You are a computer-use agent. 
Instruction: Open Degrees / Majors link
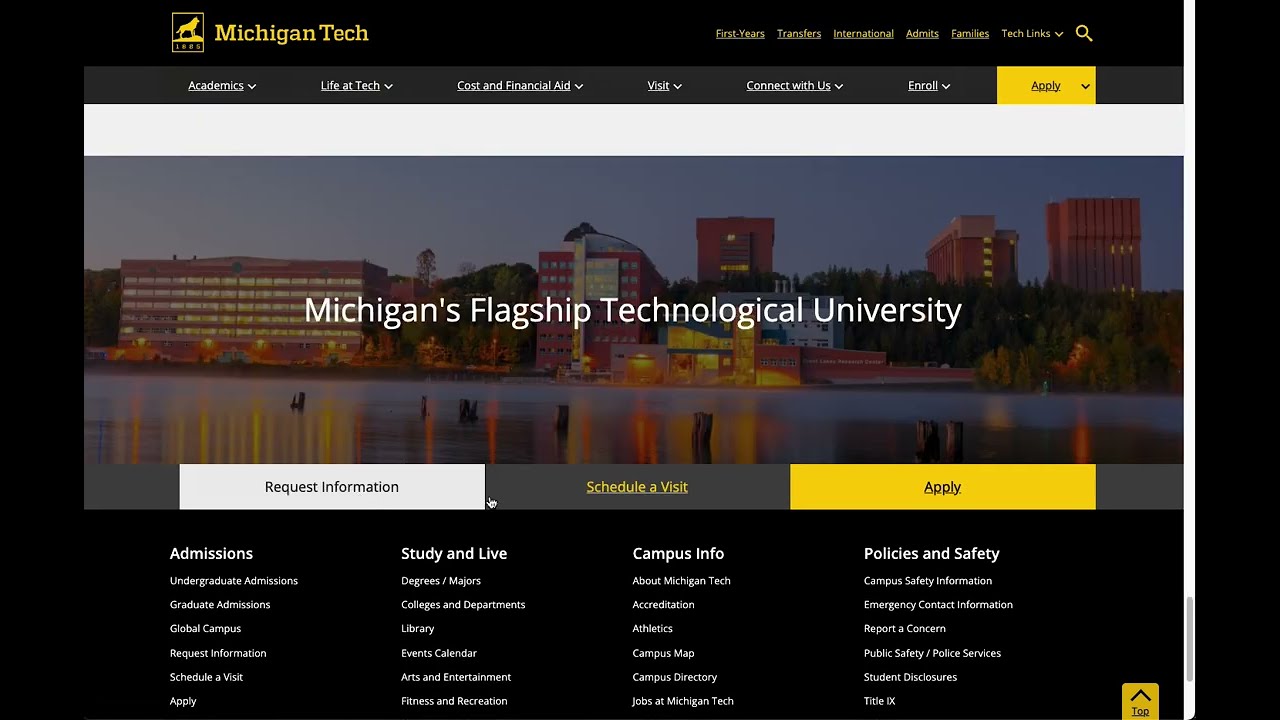pyautogui.click(x=441, y=581)
